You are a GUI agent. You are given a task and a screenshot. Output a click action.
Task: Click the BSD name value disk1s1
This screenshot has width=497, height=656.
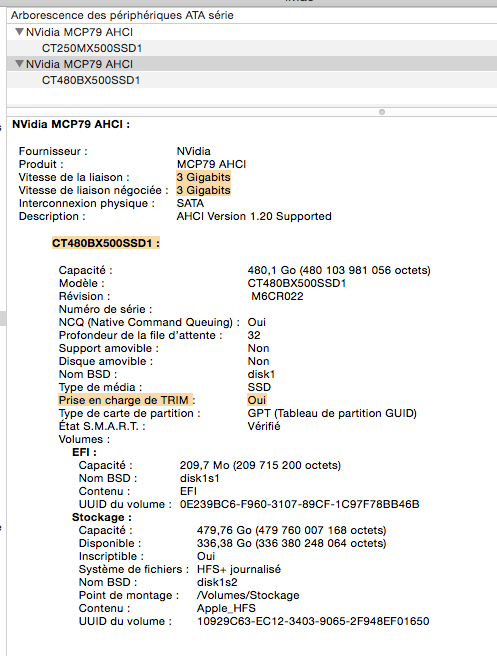point(200,478)
